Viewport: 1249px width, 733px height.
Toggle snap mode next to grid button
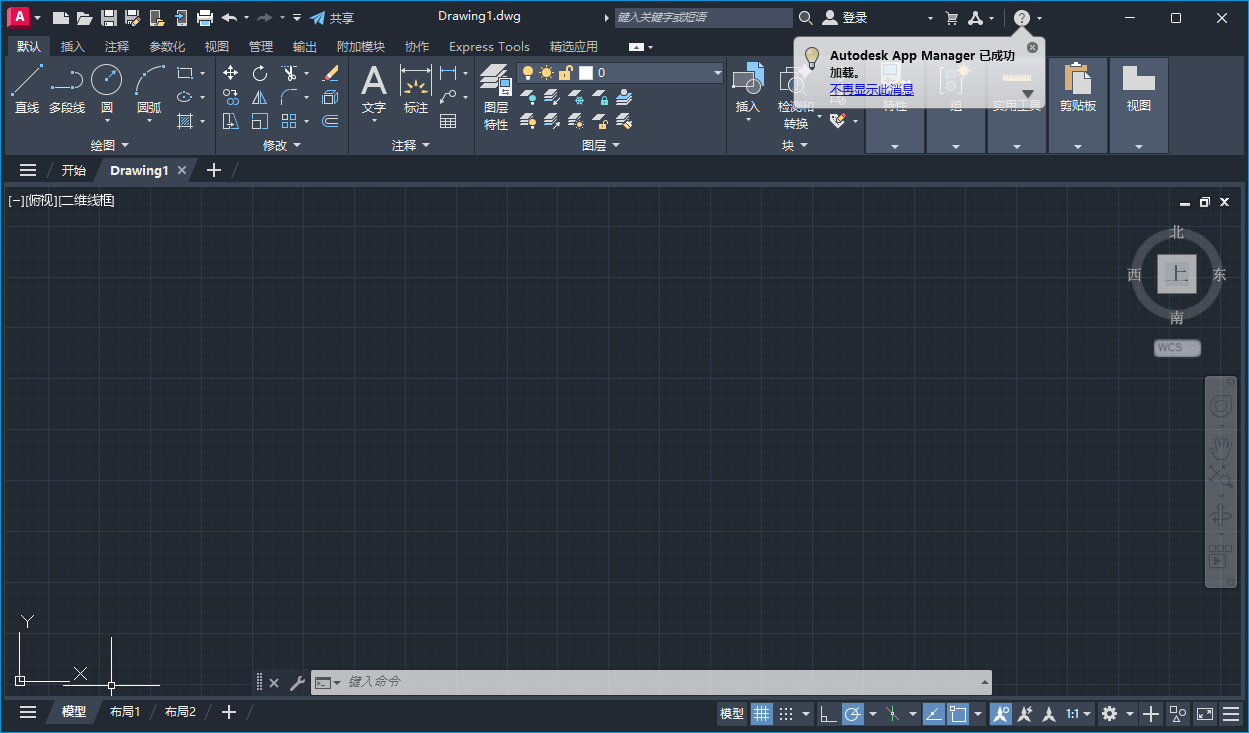787,713
